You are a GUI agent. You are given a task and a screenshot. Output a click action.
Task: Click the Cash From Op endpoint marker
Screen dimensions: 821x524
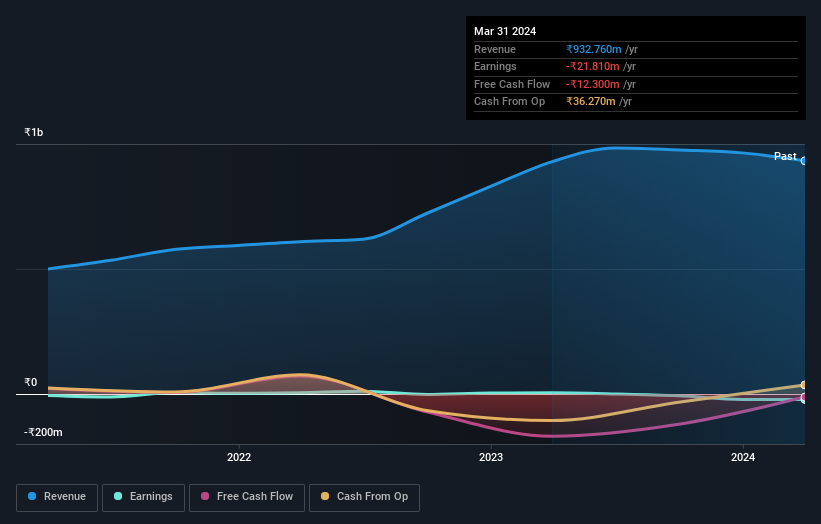click(x=804, y=385)
